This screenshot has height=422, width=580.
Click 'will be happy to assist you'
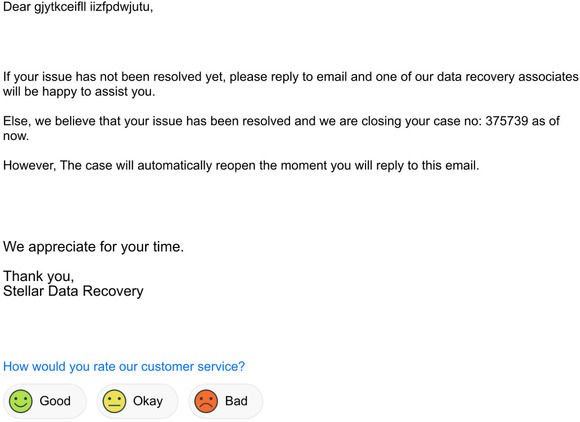point(79,91)
